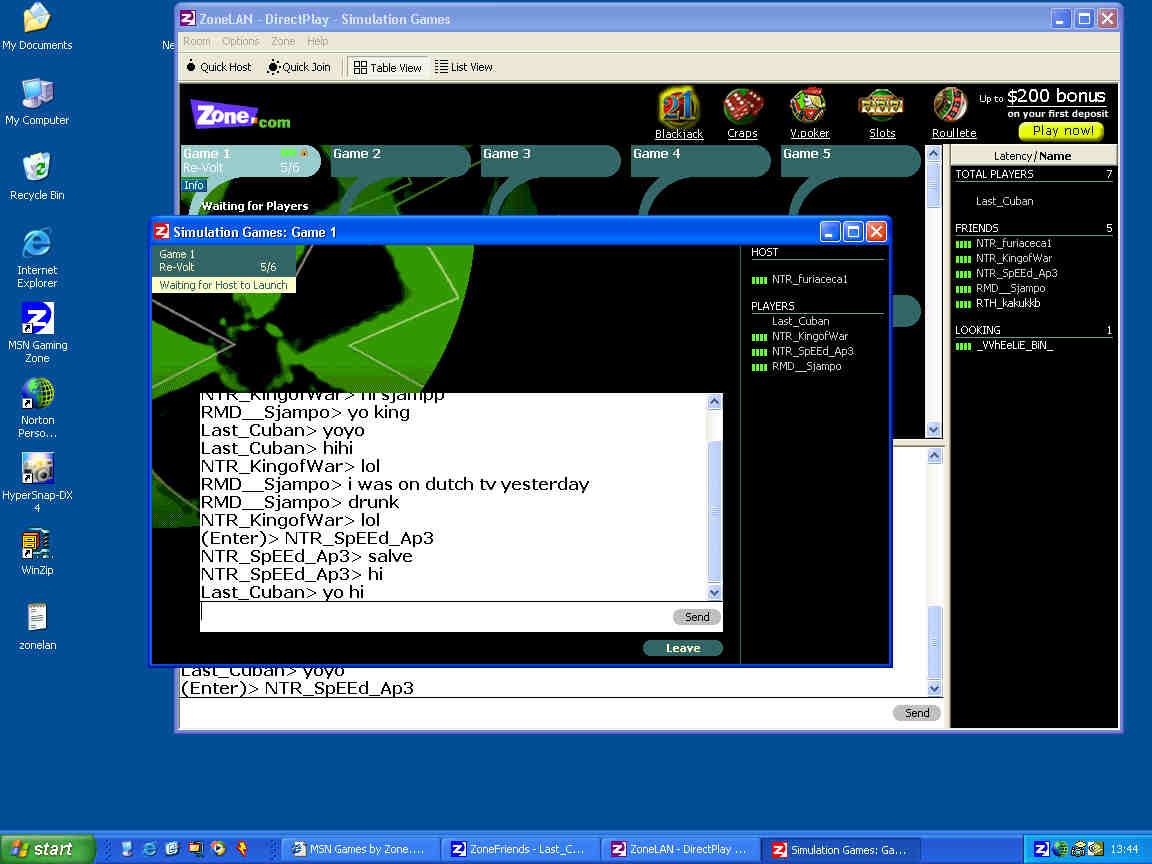1152x864 pixels.
Task: Click Quick Join toolbar button
Action: 299,67
